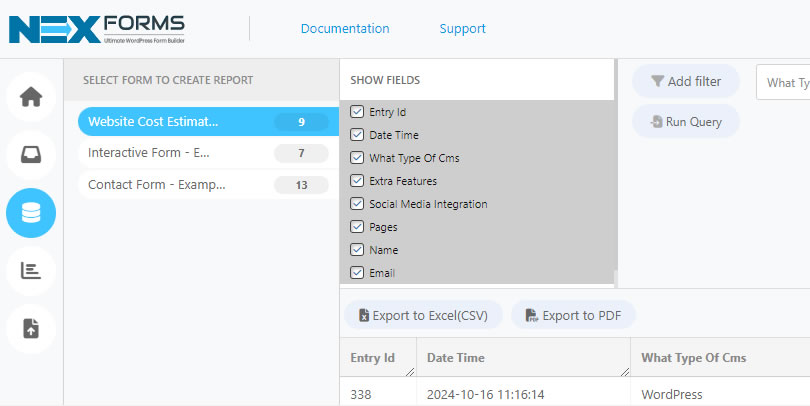The image size is (810, 406).
Task: Select Contact Form - Examp... form
Action: [208, 185]
